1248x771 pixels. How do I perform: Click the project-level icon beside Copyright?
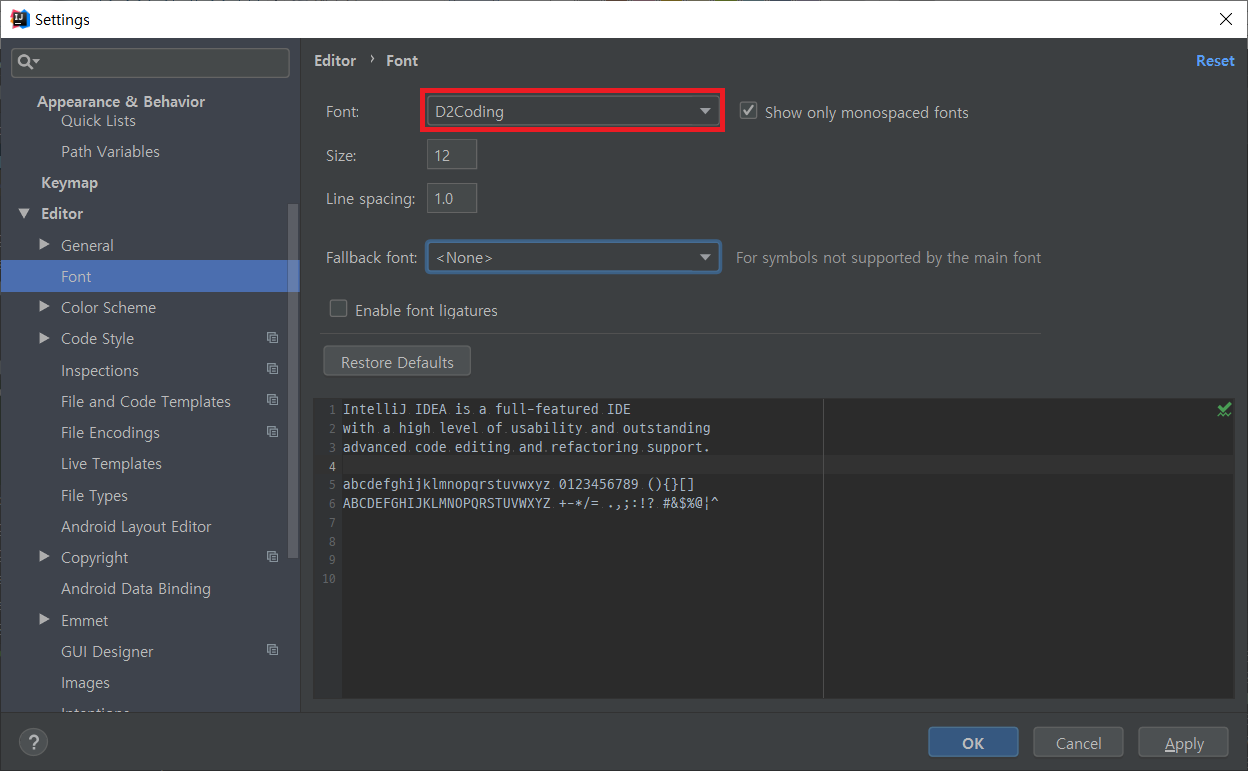tap(272, 557)
